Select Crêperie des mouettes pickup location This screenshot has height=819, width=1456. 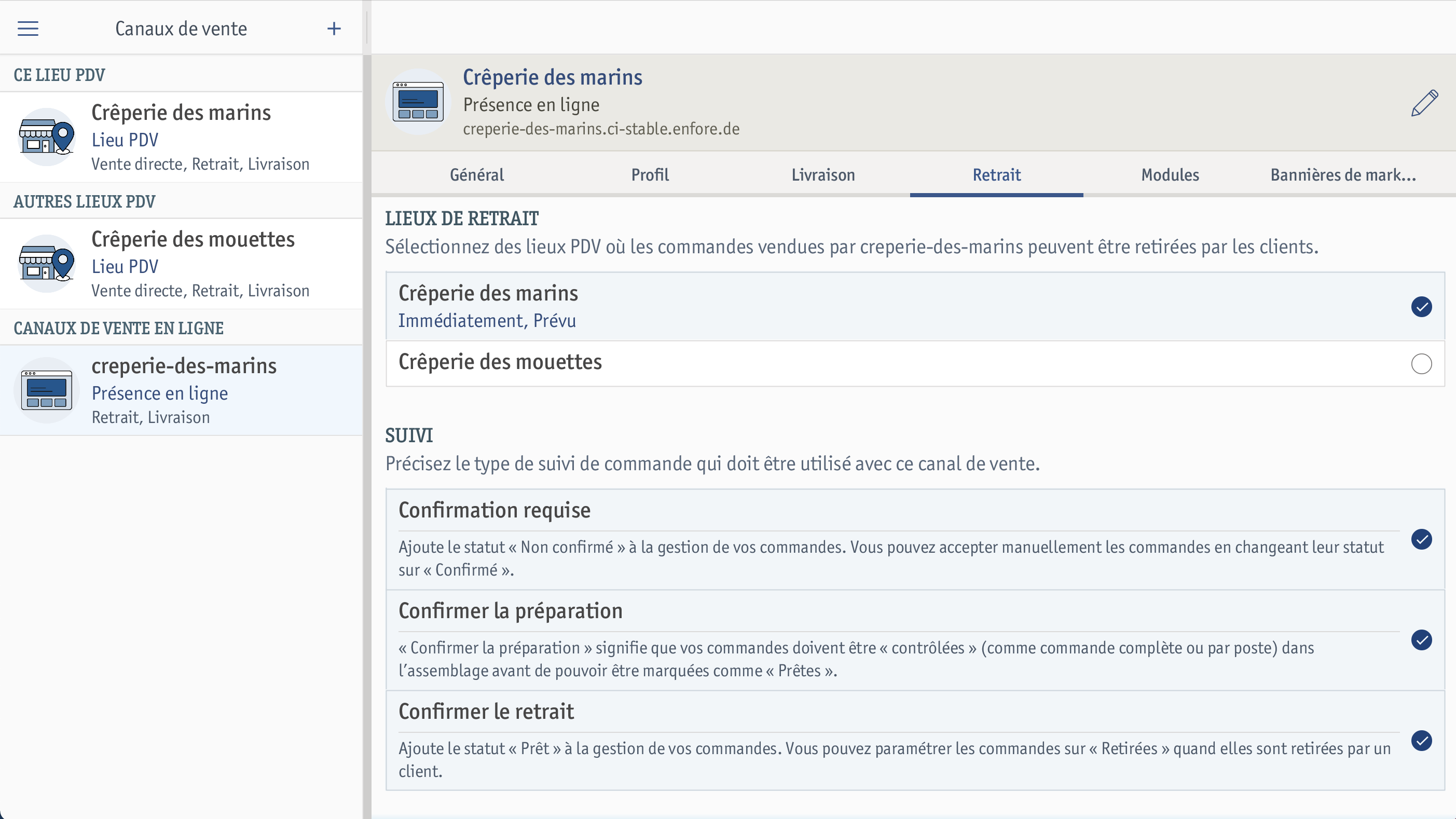[x=1421, y=363]
